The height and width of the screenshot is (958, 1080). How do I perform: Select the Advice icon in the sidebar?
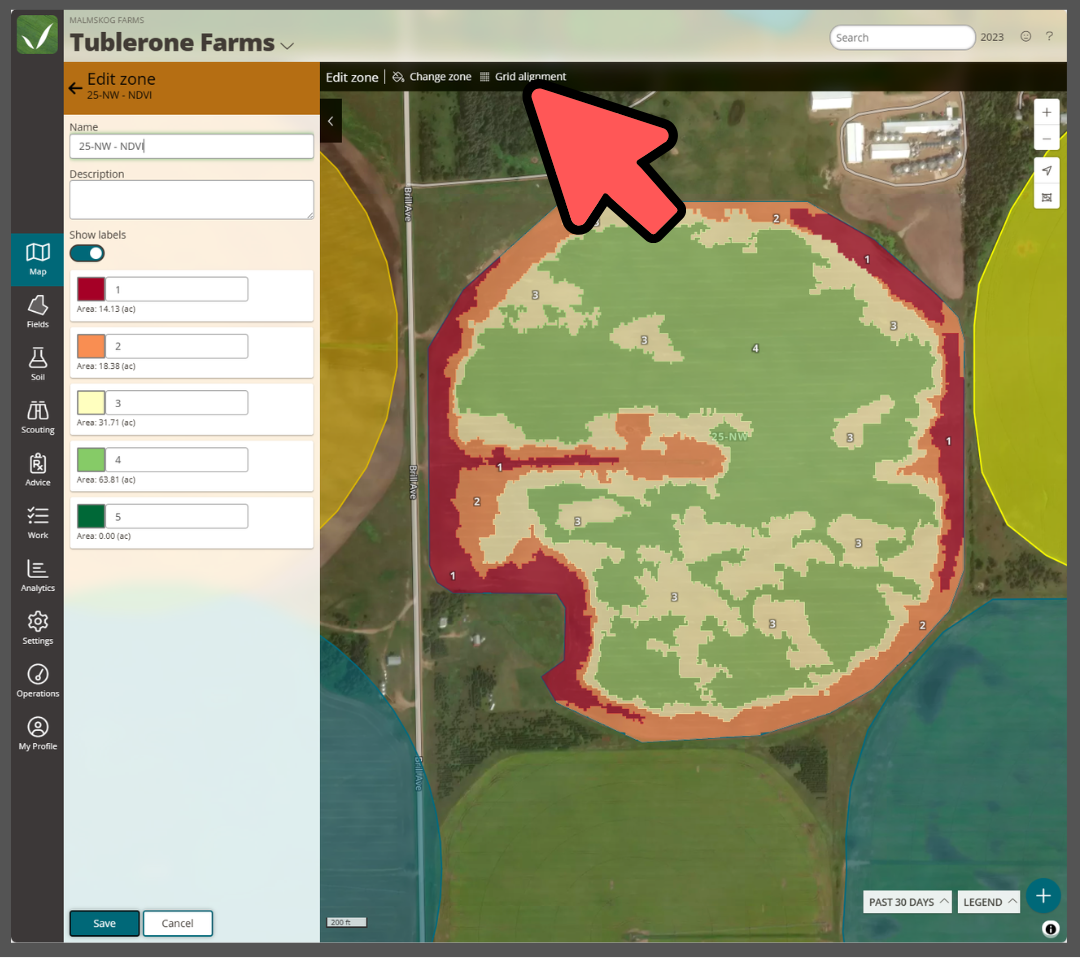pos(37,470)
